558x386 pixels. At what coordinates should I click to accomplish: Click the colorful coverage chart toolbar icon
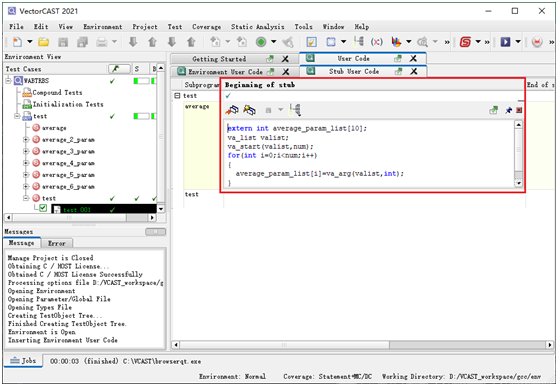coord(396,42)
